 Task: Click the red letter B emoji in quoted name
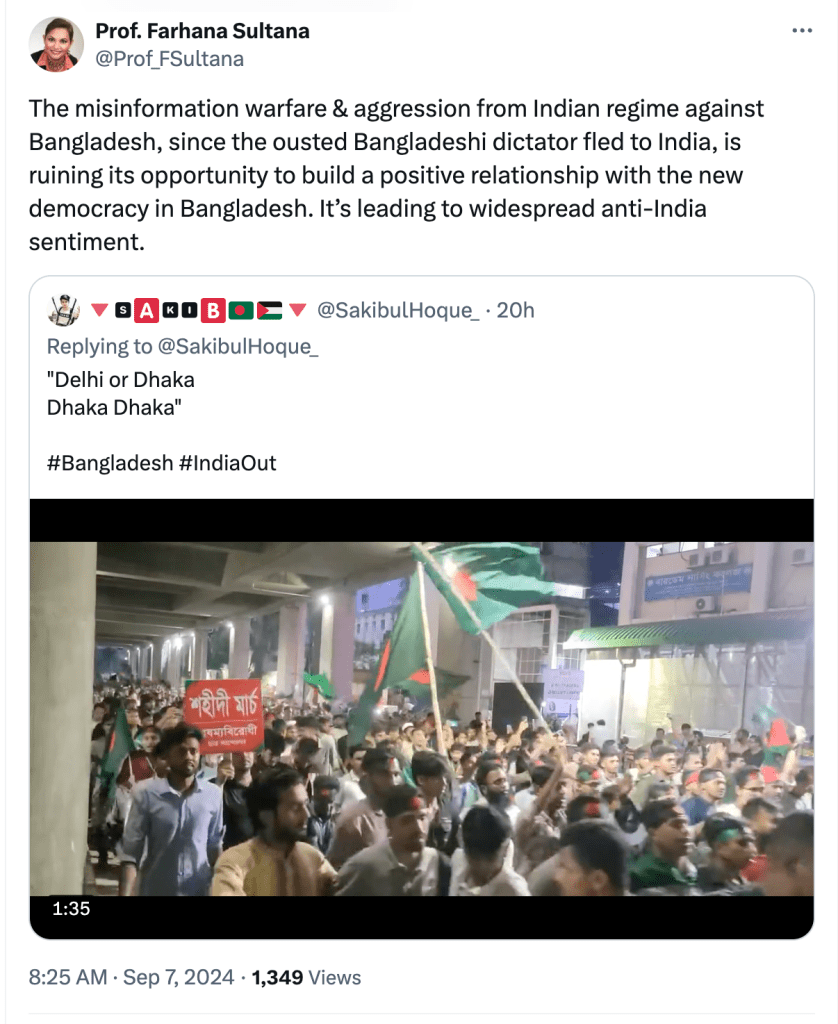[x=212, y=311]
